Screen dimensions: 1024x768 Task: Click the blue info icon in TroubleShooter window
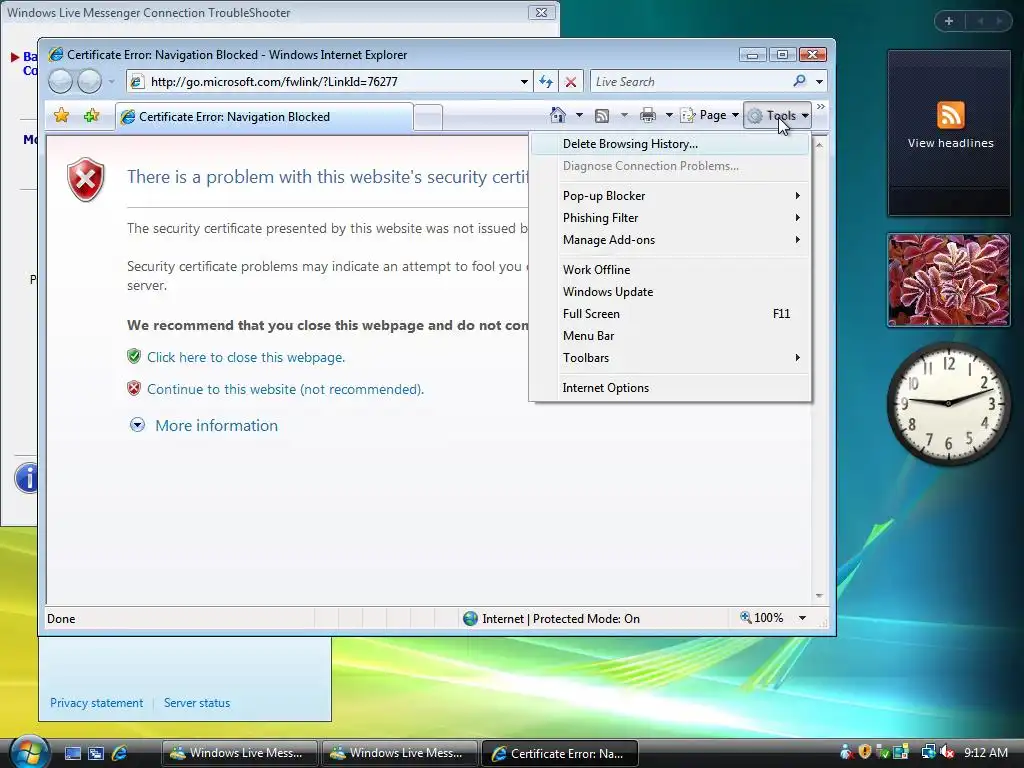(26, 478)
